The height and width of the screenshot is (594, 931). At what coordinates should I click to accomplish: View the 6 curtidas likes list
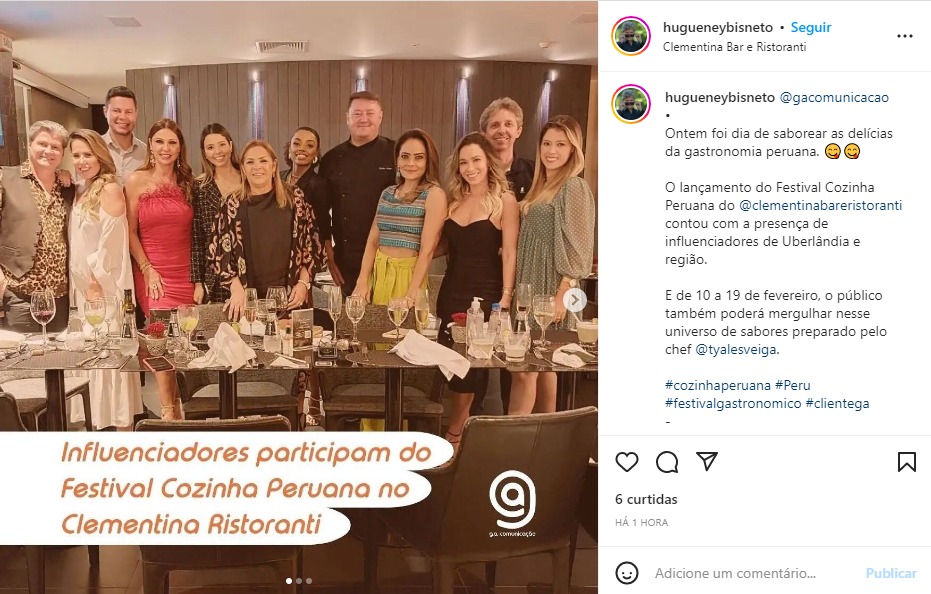[646, 499]
